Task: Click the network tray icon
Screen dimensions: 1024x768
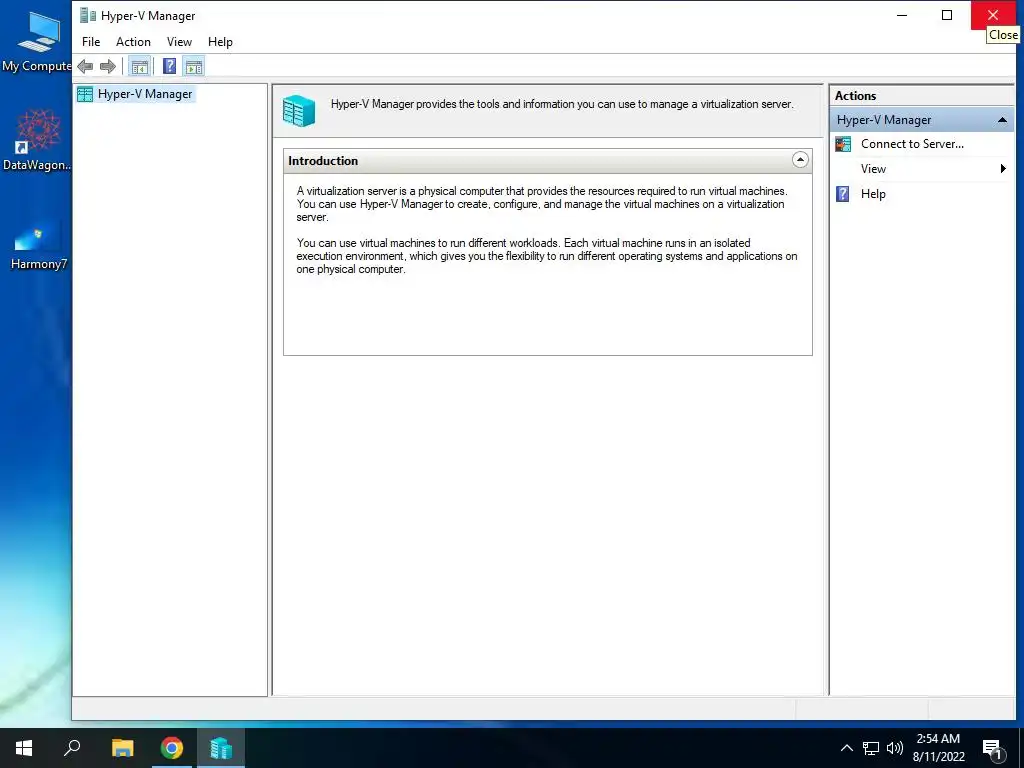Action: [871, 748]
